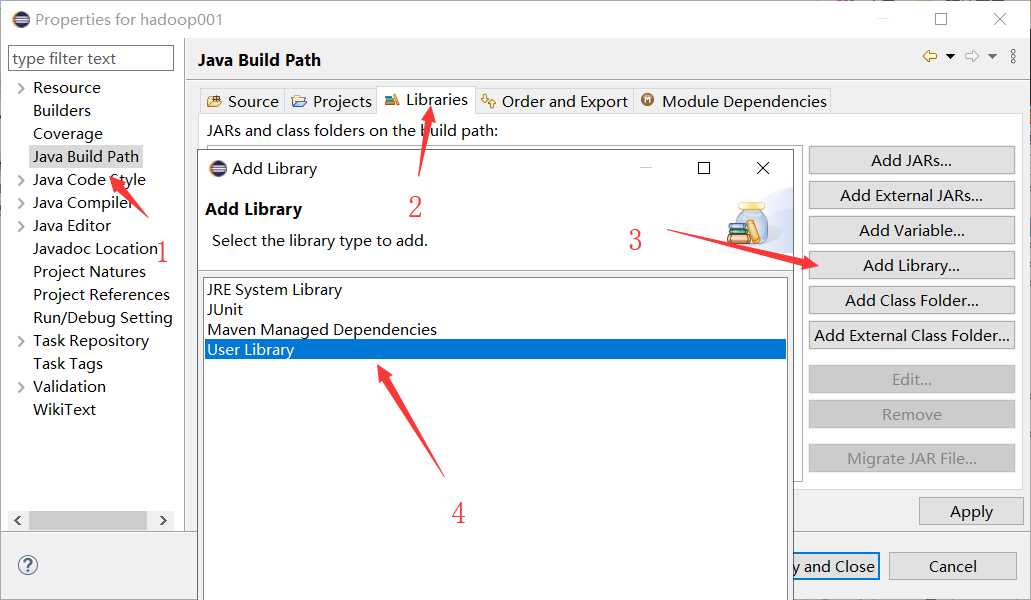Click the Add Library... button
The image size is (1031, 600).
point(911,265)
